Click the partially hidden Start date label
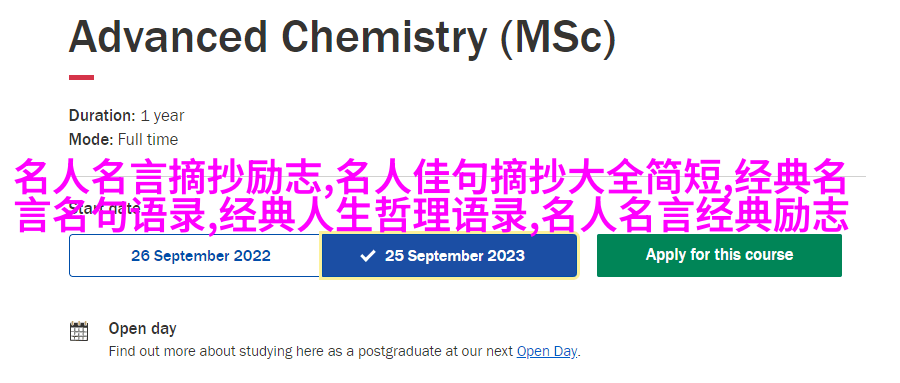Viewport: 900px width, 383px height. [104, 207]
